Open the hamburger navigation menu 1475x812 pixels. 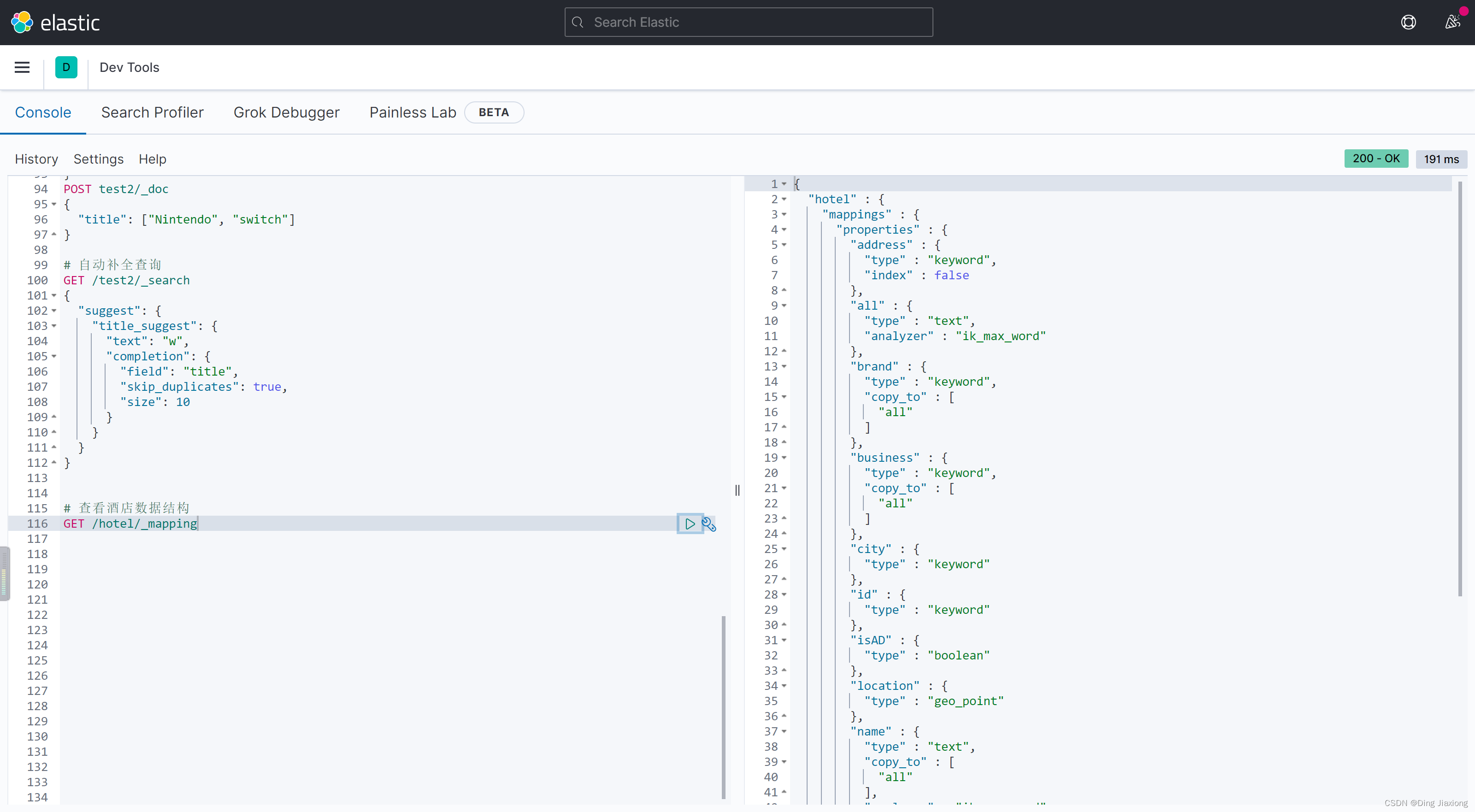point(22,67)
